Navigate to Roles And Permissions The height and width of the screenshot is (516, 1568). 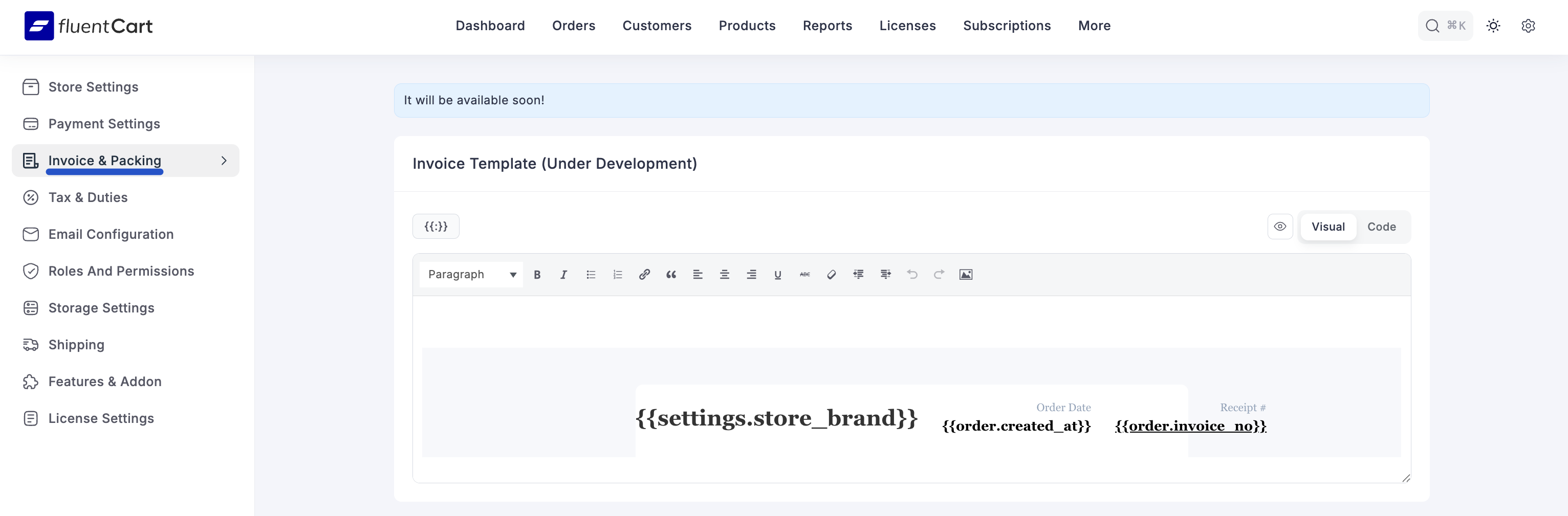pyautogui.click(x=121, y=271)
